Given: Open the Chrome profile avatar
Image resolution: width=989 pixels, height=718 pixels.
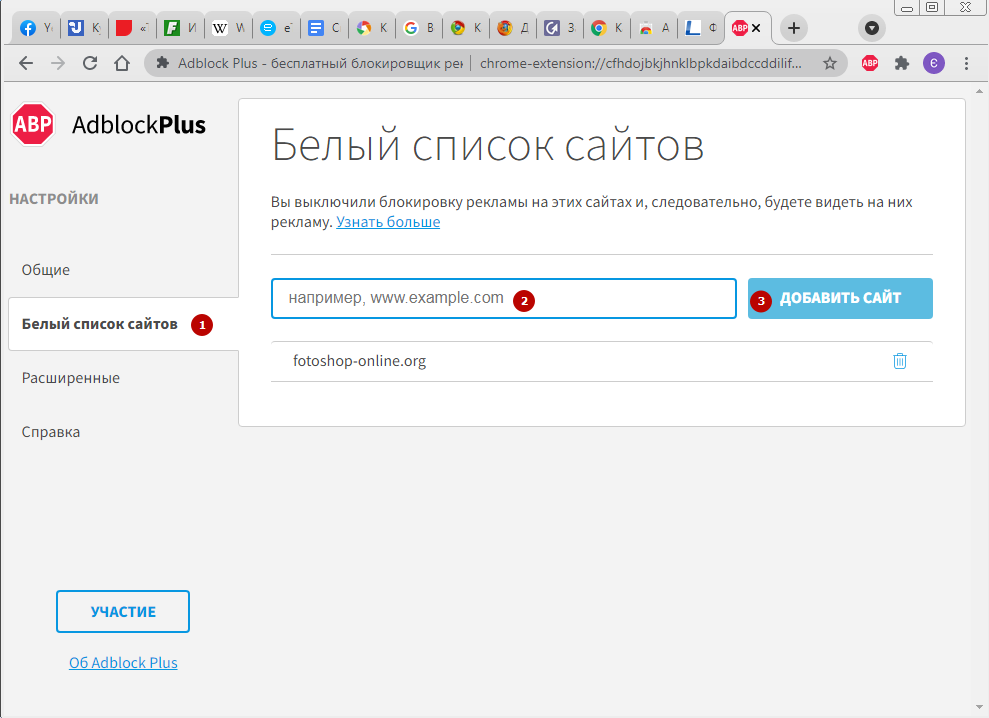Looking at the screenshot, I should (934, 63).
